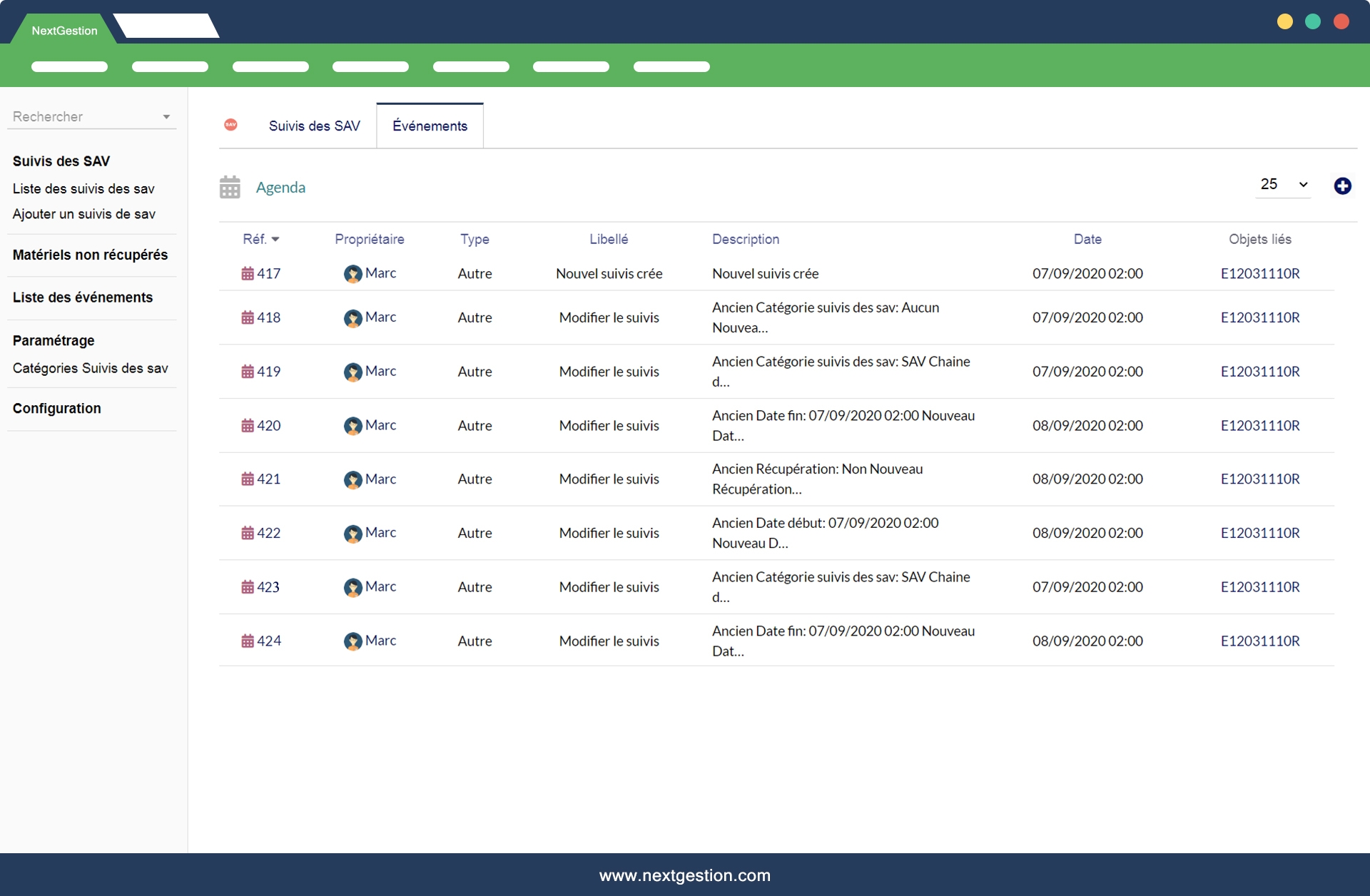This screenshot has width=1370, height=896.
Task: Open linked object E12031110R in row 417
Action: (1259, 273)
